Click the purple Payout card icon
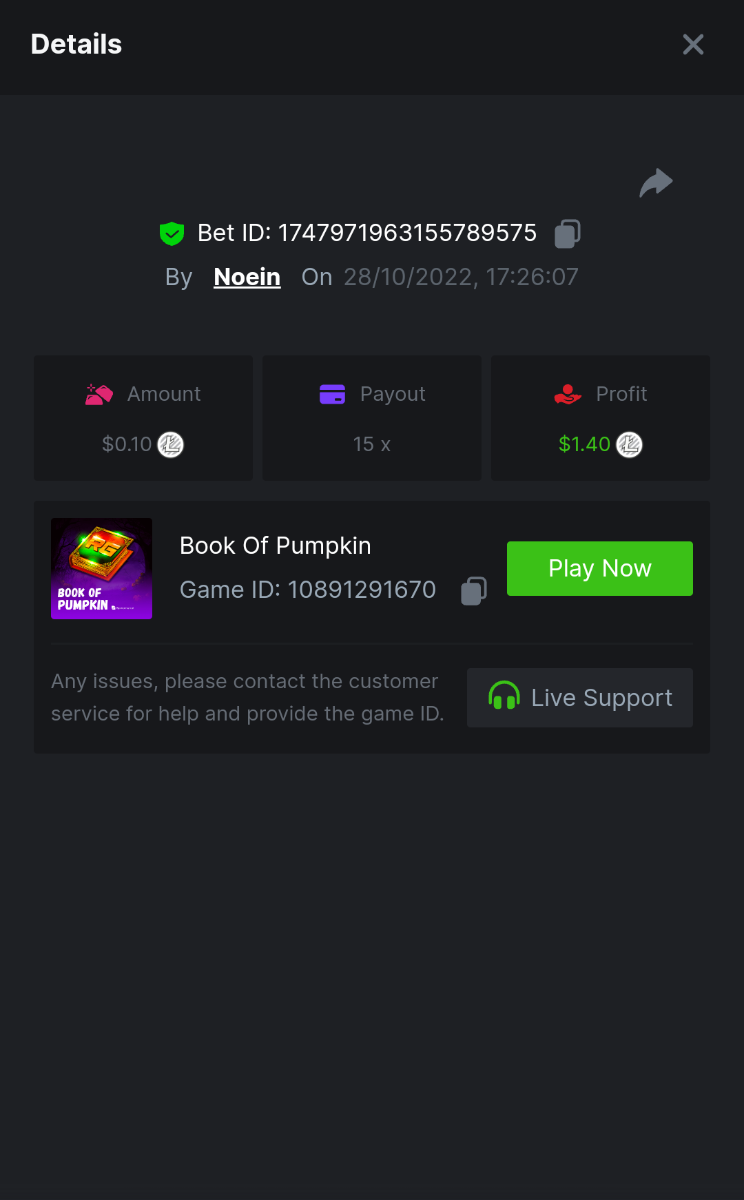Viewport: 744px width, 1200px height. (332, 394)
